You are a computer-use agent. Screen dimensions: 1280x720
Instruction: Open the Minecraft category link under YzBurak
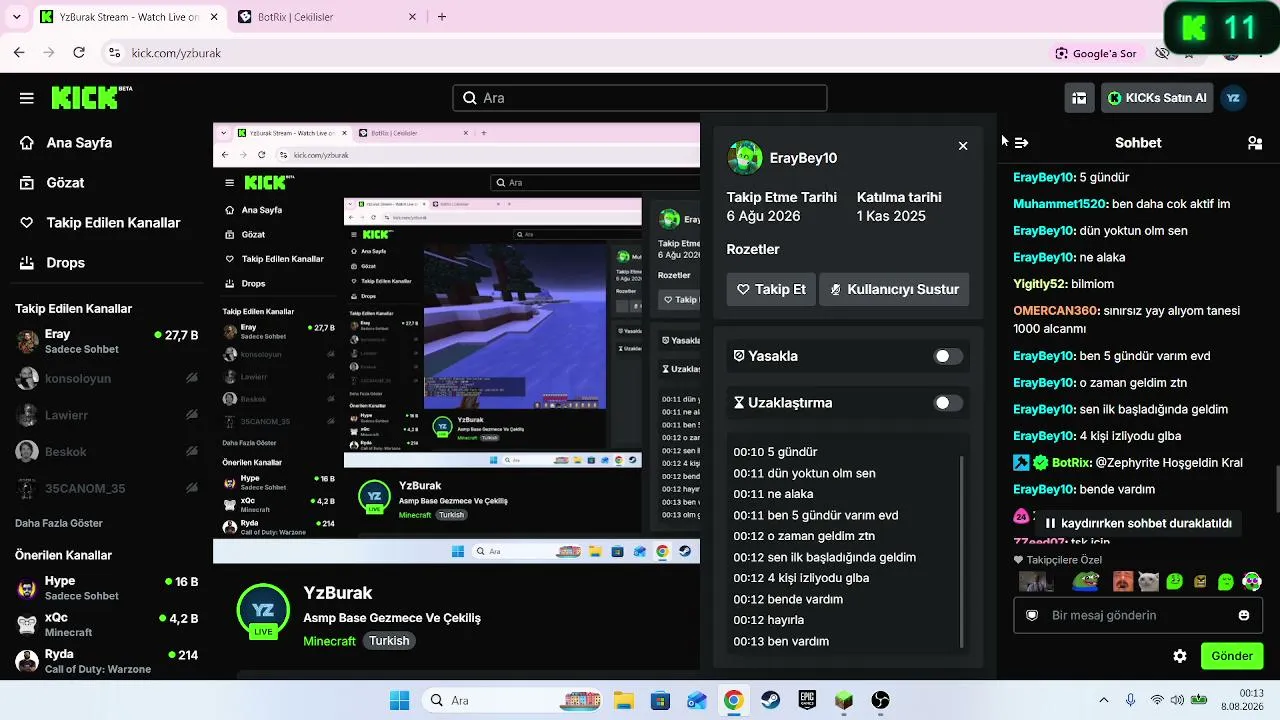click(x=329, y=641)
